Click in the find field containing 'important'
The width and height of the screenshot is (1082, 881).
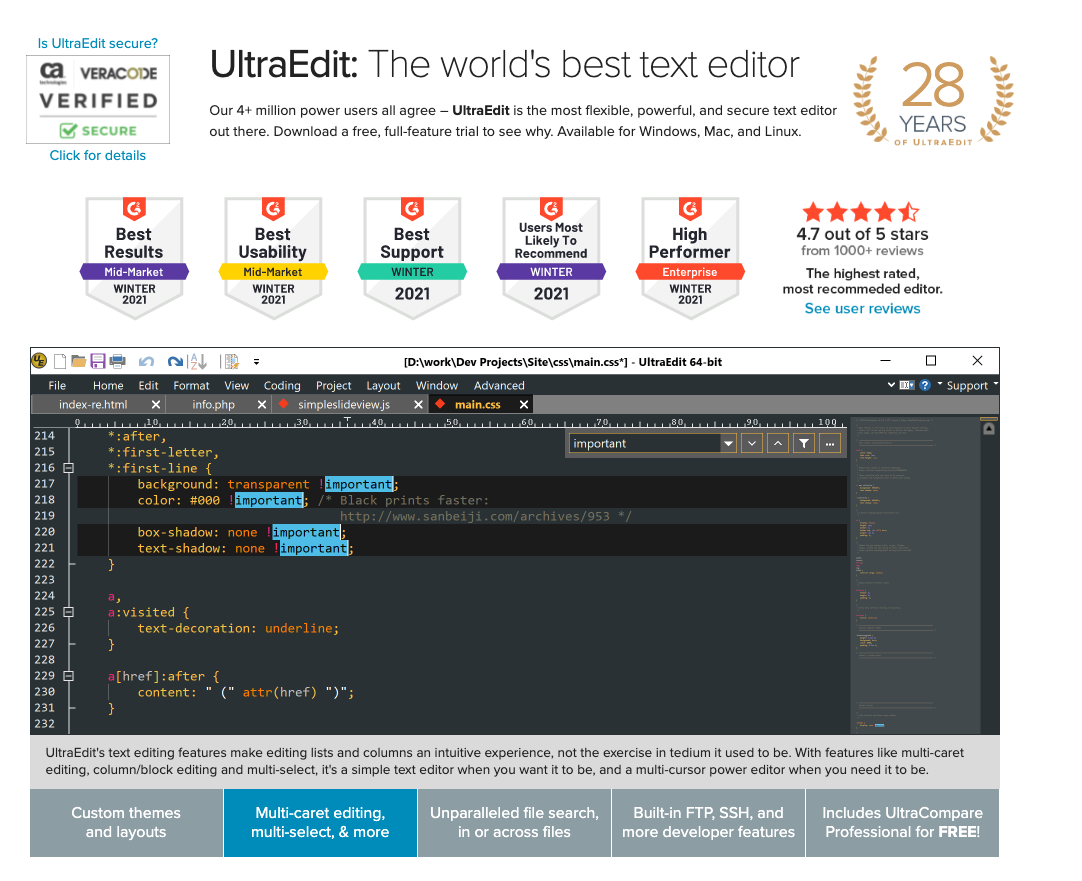tap(644, 443)
